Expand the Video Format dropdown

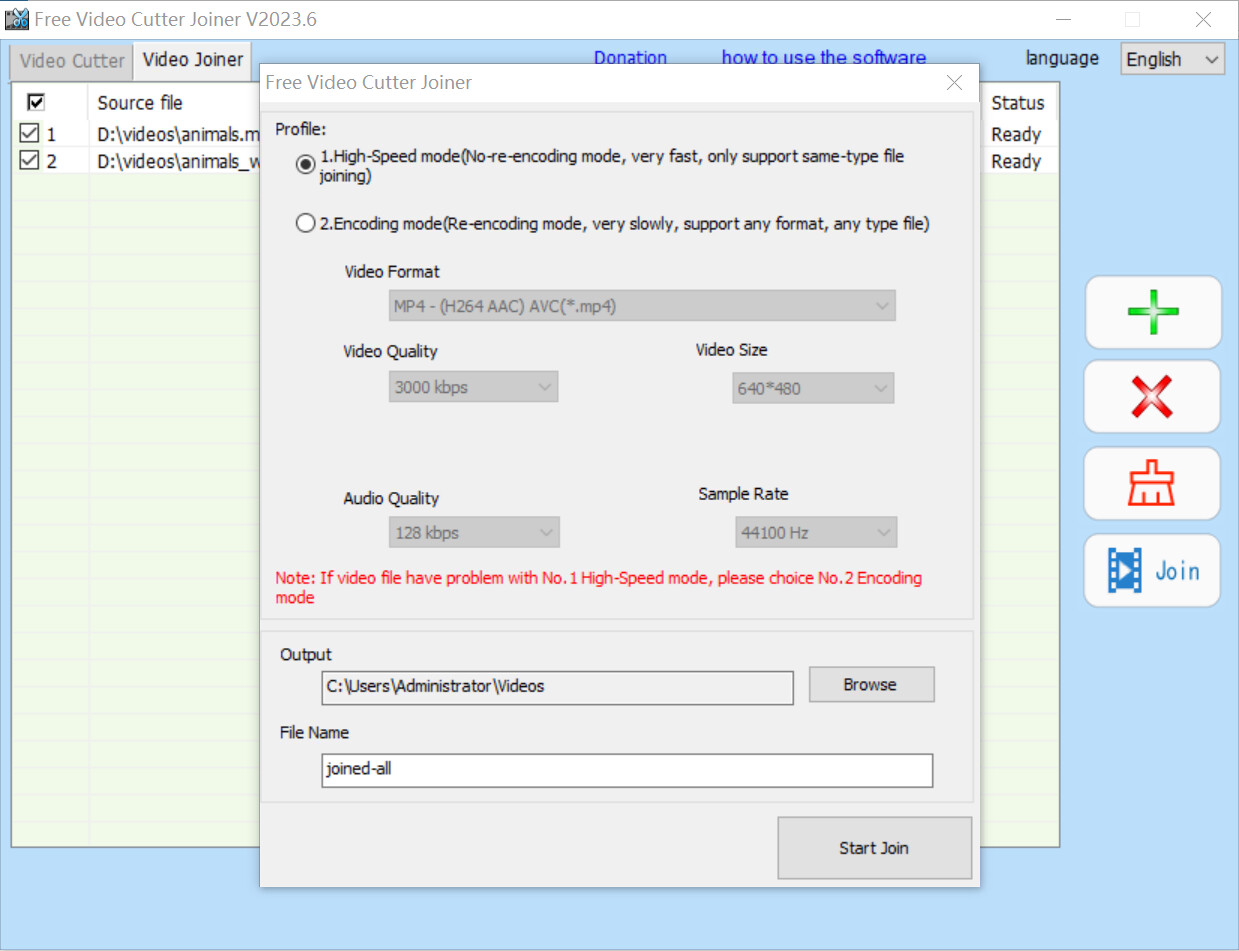pyautogui.click(x=642, y=306)
